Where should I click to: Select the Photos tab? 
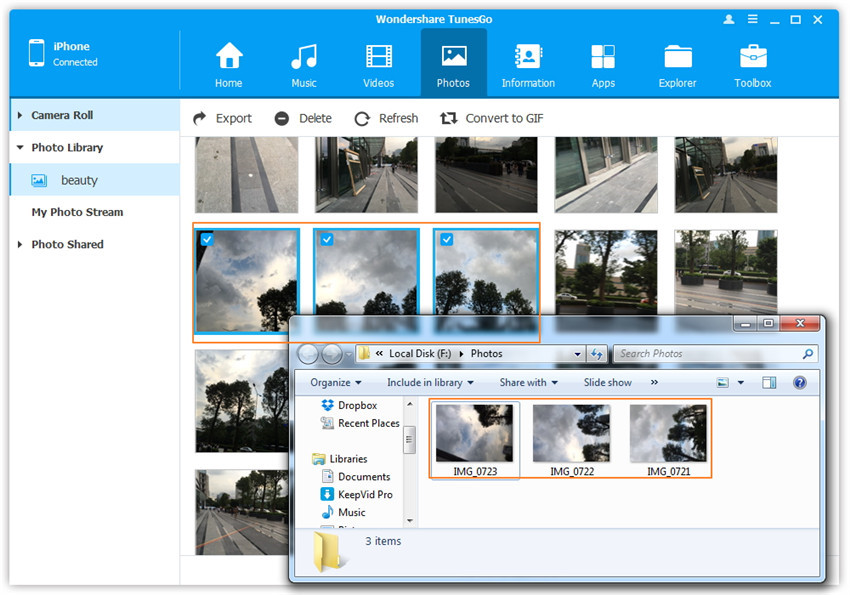click(453, 64)
